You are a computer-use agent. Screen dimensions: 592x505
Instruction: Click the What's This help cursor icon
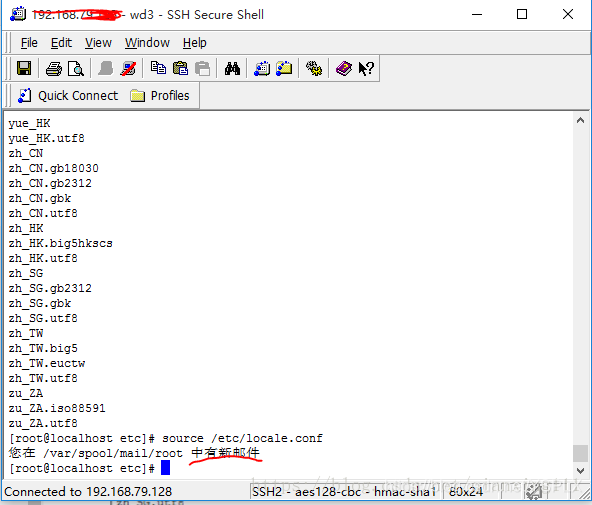pyautogui.click(x=366, y=68)
